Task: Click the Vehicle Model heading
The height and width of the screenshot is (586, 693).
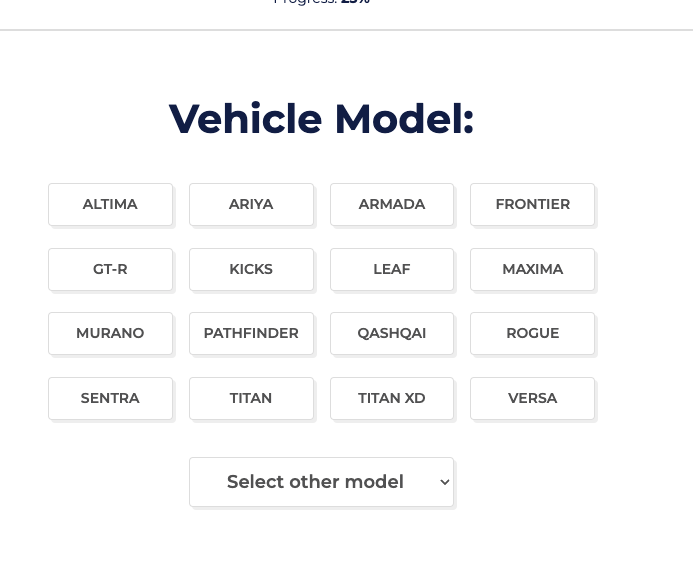Action: point(321,119)
